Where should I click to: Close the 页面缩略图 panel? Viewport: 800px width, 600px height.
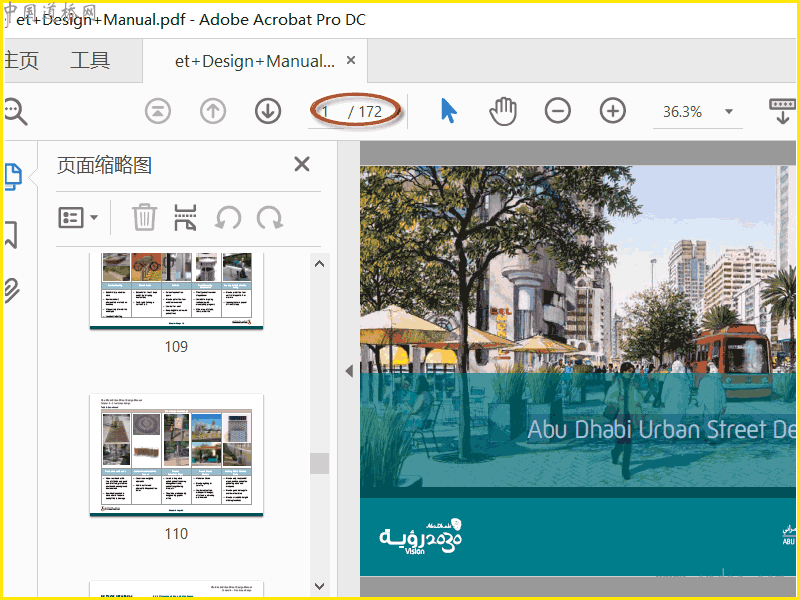pos(302,164)
